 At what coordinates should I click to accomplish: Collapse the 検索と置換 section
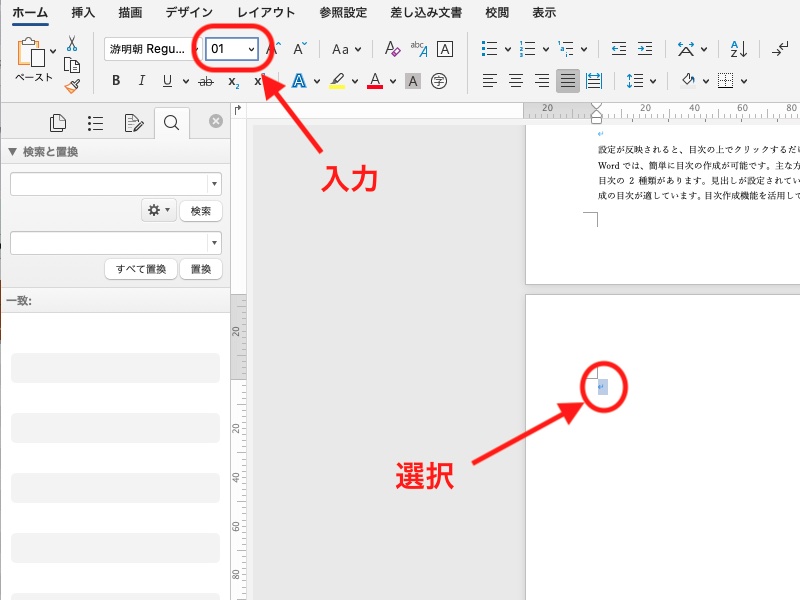point(12,152)
